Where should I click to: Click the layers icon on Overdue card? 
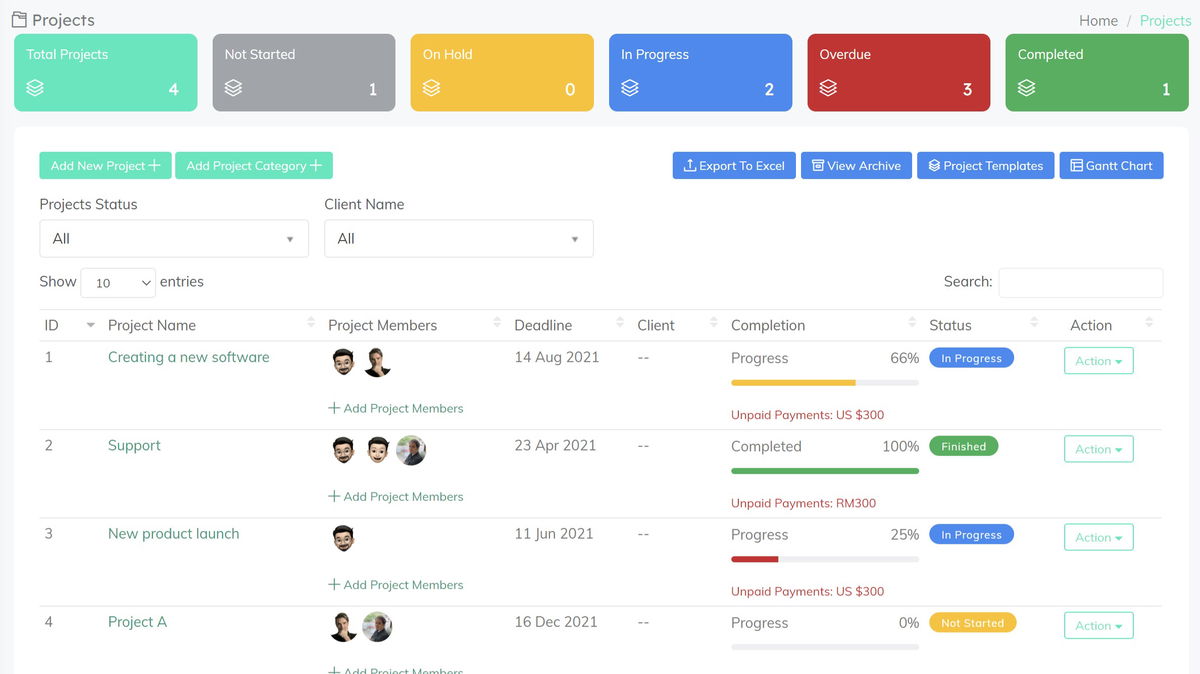pos(827,88)
